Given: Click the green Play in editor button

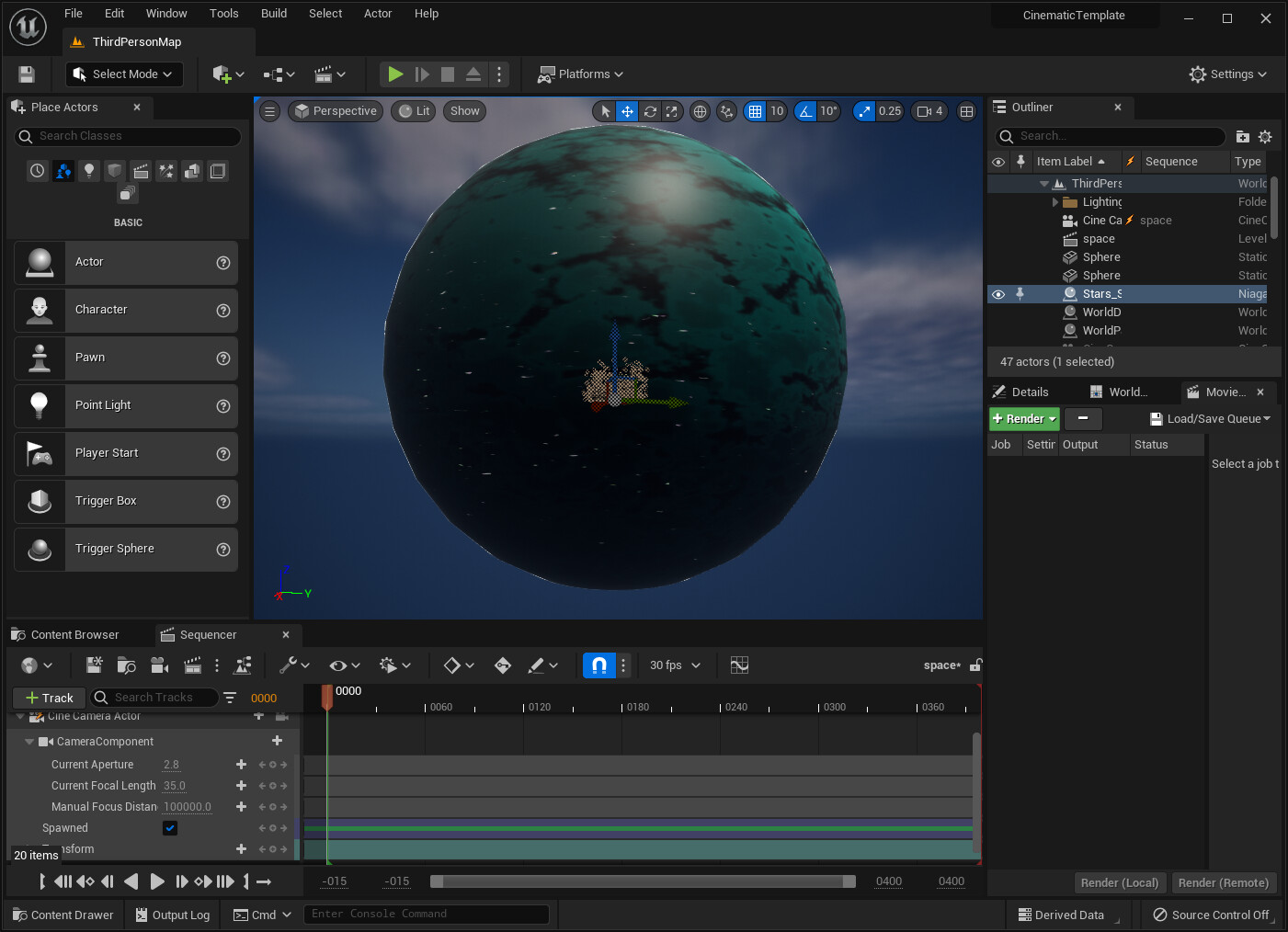Looking at the screenshot, I should (395, 74).
